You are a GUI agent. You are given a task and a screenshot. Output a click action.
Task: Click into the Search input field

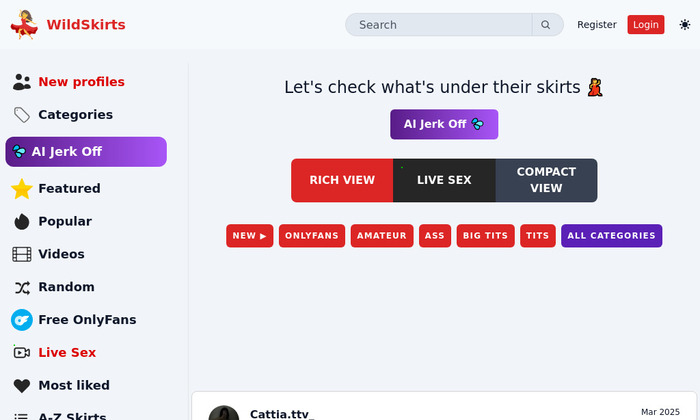point(440,25)
